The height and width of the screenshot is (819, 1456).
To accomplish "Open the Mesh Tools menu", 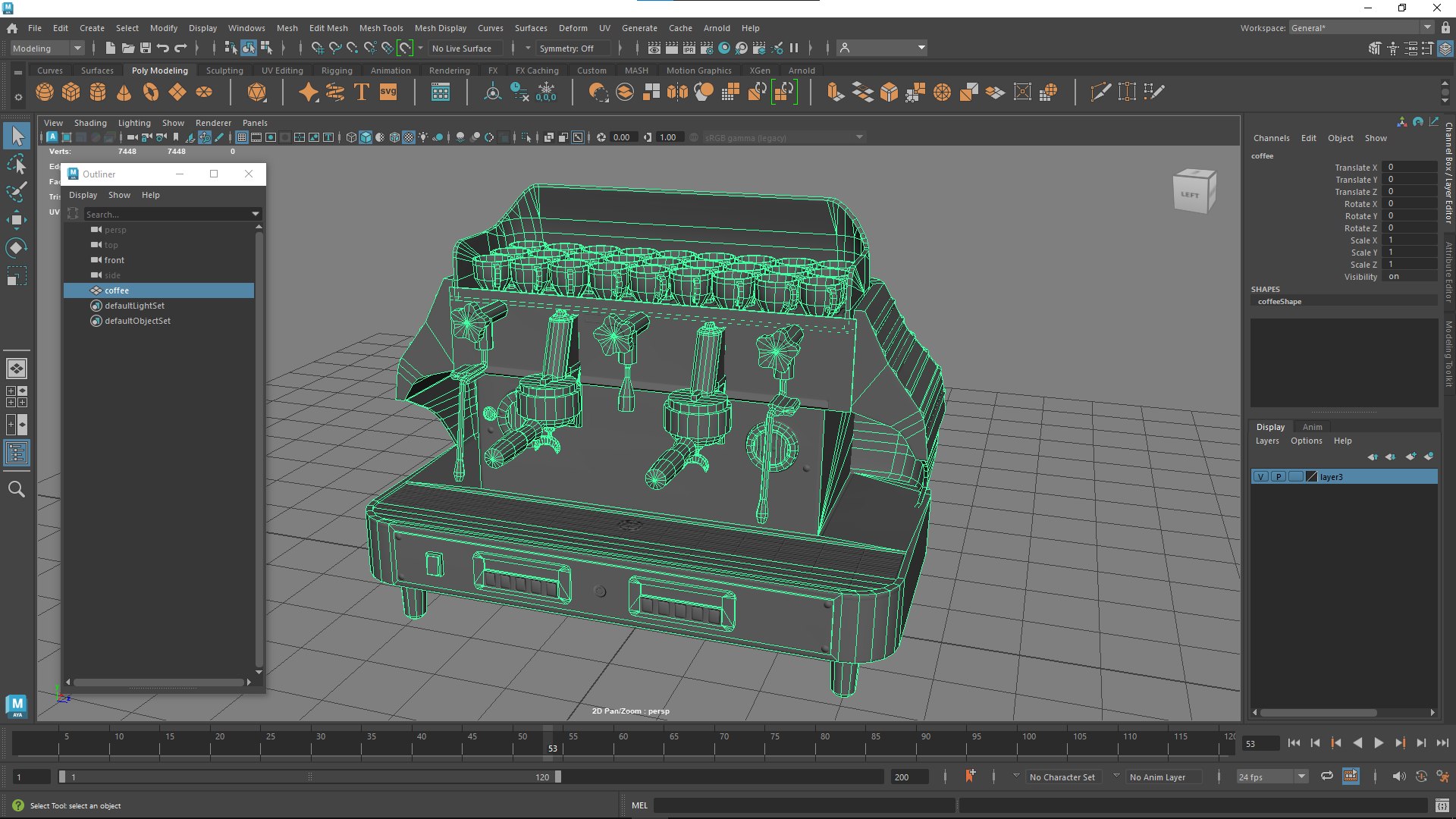I will pyautogui.click(x=381, y=28).
